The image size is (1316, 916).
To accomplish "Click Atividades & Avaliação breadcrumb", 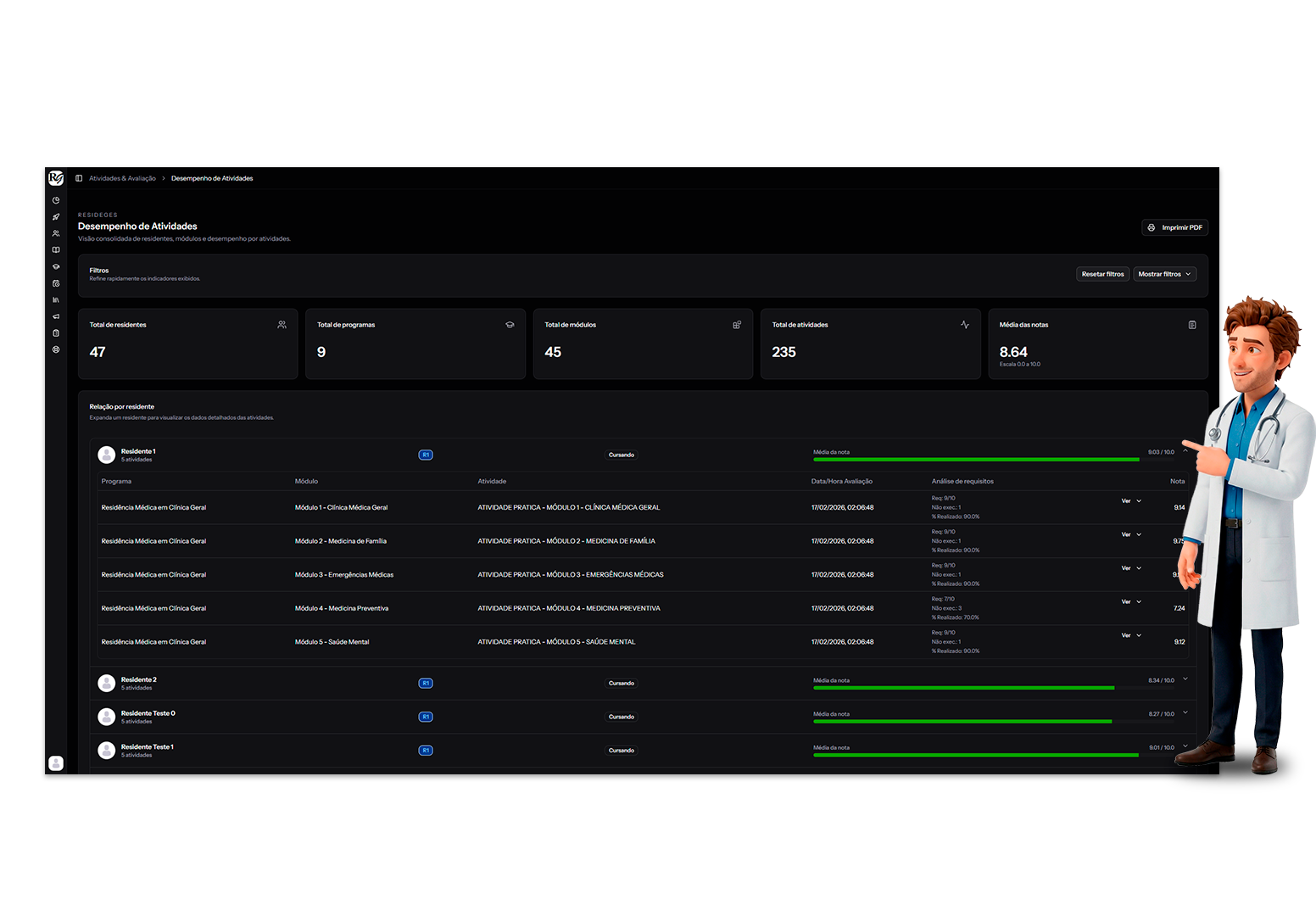I will [122, 179].
